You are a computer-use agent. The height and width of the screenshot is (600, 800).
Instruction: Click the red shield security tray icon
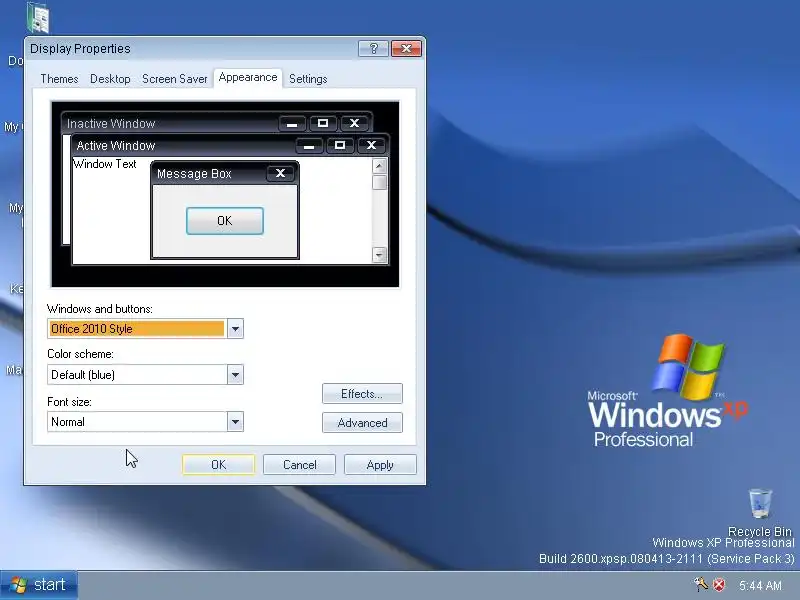click(x=719, y=585)
